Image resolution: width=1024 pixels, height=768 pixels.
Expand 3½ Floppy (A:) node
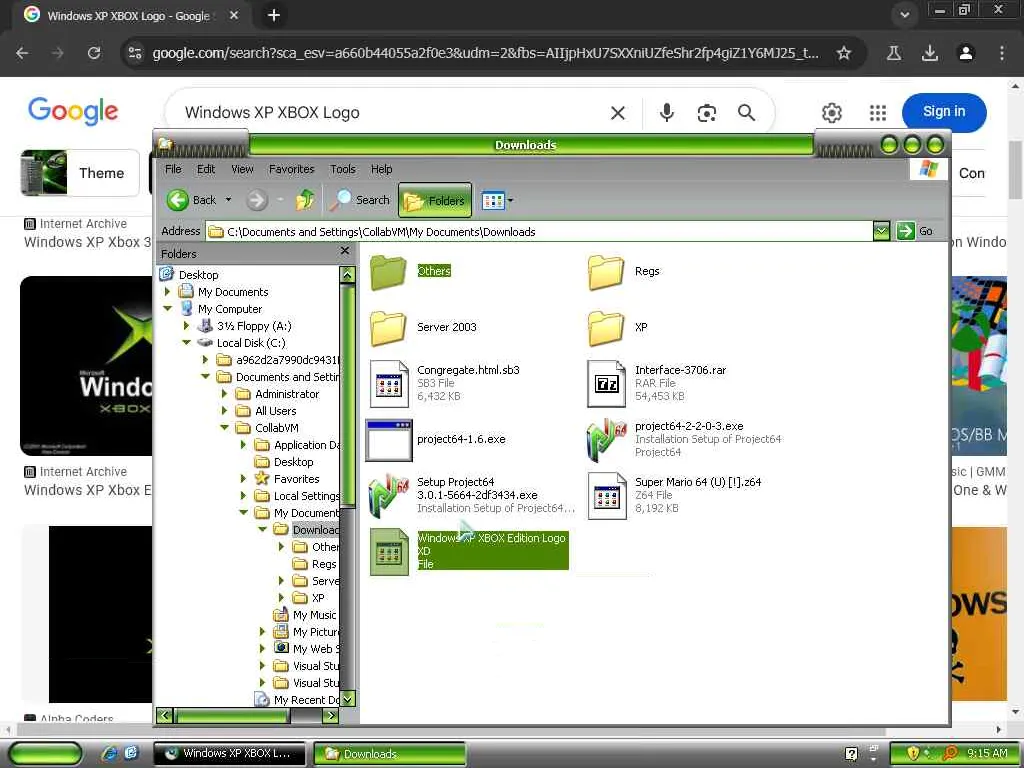point(186,325)
